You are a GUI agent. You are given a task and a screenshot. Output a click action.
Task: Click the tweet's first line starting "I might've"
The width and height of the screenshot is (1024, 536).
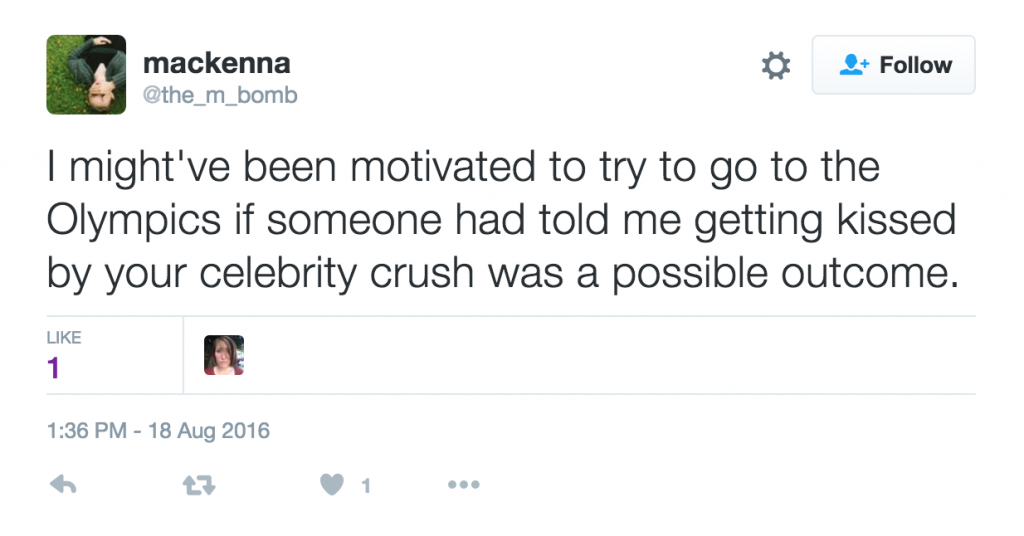(463, 167)
